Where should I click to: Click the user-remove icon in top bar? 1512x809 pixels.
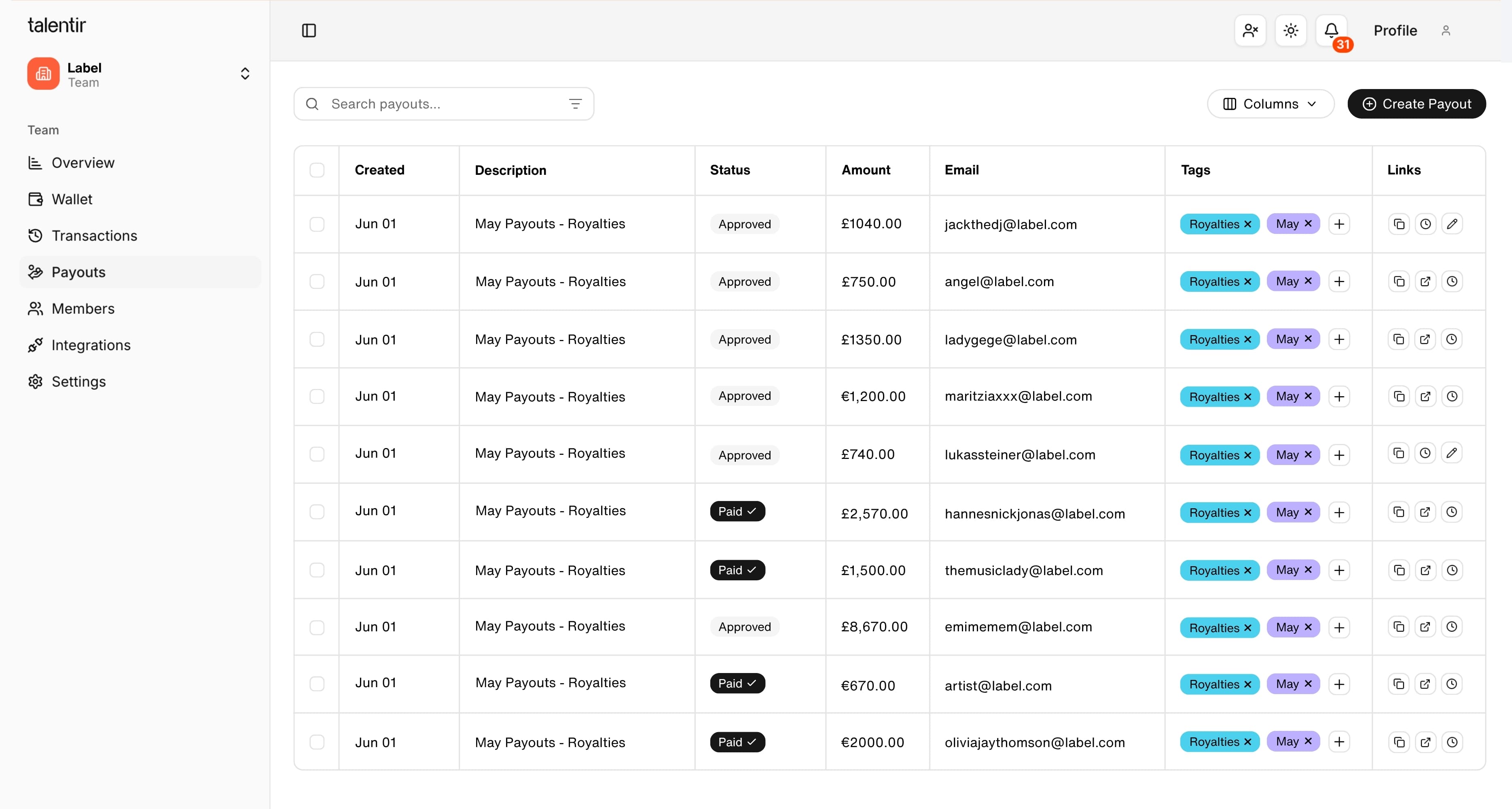pos(1250,30)
